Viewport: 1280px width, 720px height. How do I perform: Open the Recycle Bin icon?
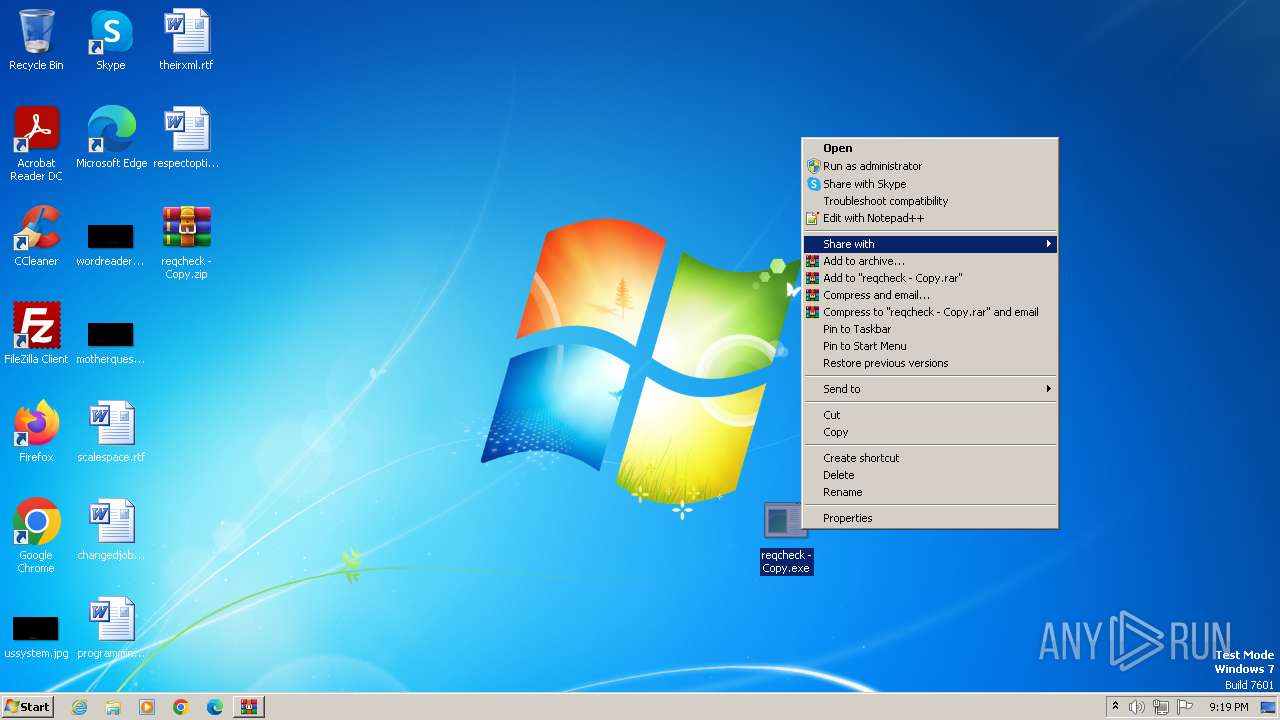tap(36, 40)
